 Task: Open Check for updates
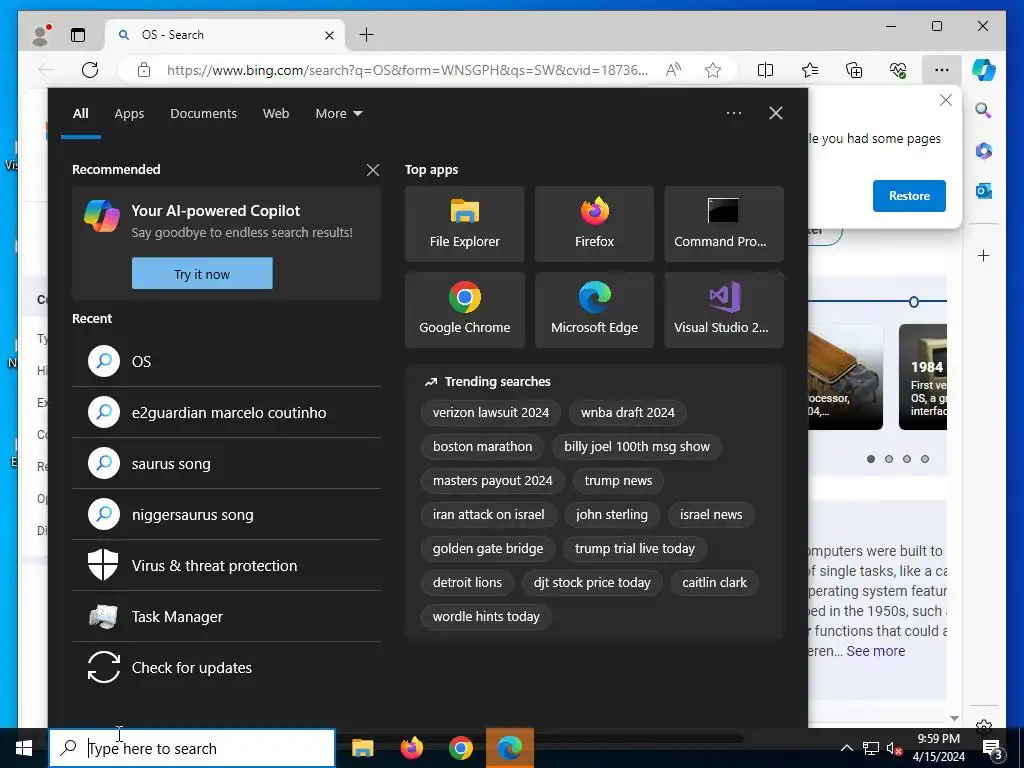point(227,667)
